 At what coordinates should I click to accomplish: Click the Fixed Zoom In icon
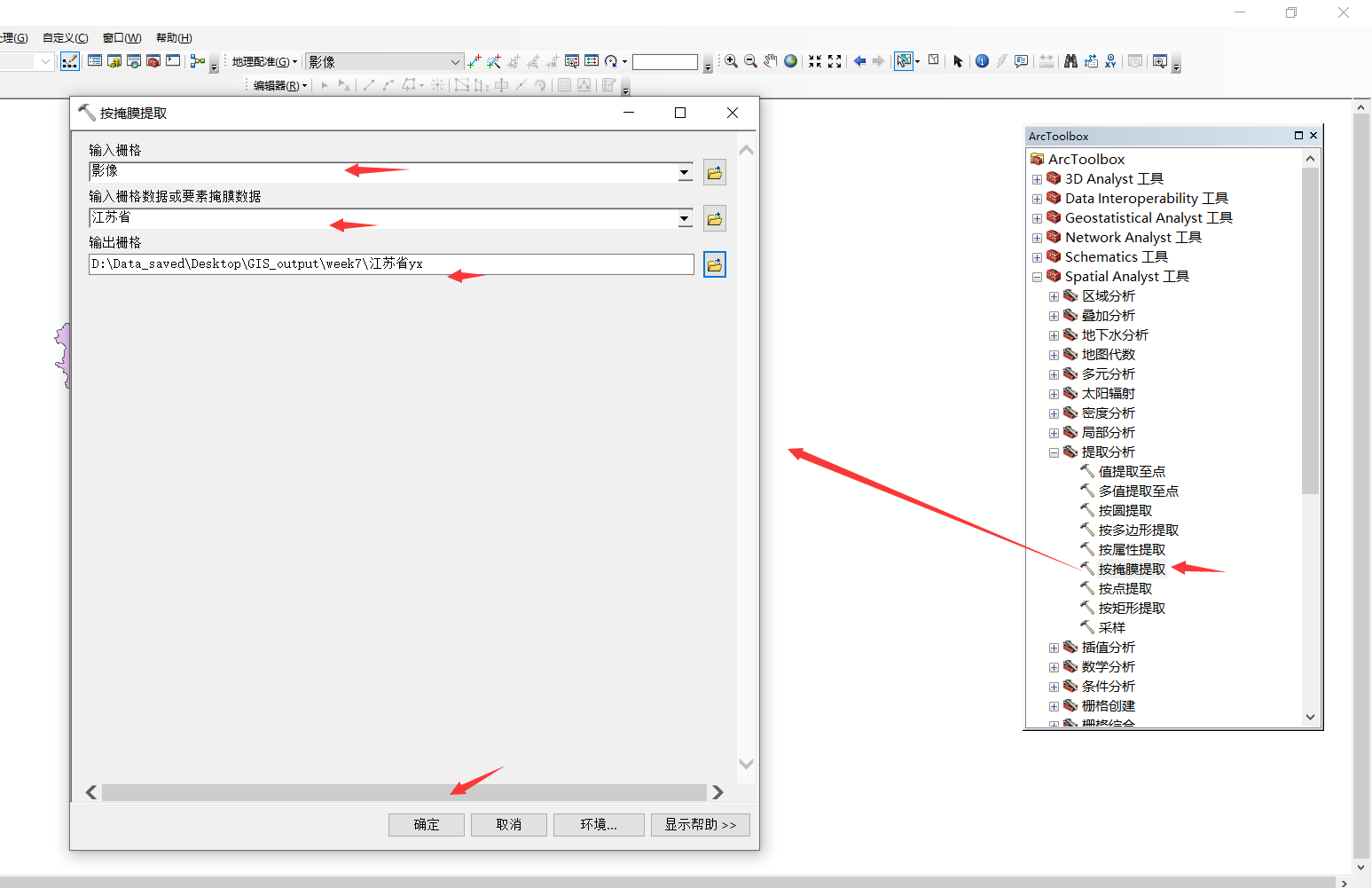point(814,61)
